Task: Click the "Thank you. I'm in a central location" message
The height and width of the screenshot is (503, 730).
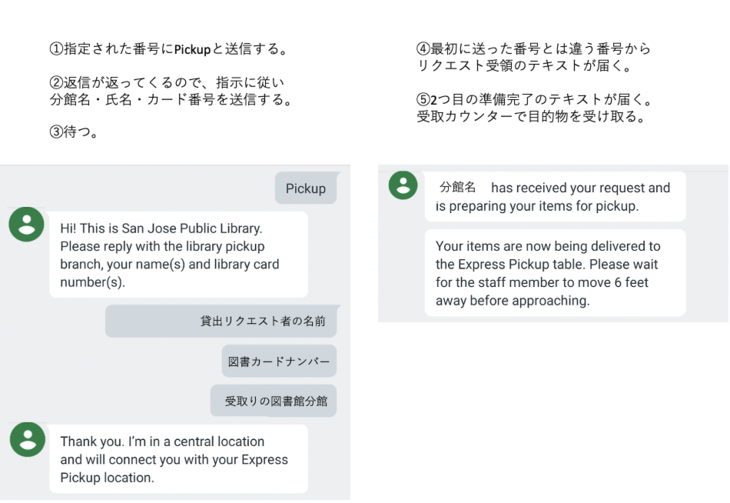Action: (x=178, y=459)
